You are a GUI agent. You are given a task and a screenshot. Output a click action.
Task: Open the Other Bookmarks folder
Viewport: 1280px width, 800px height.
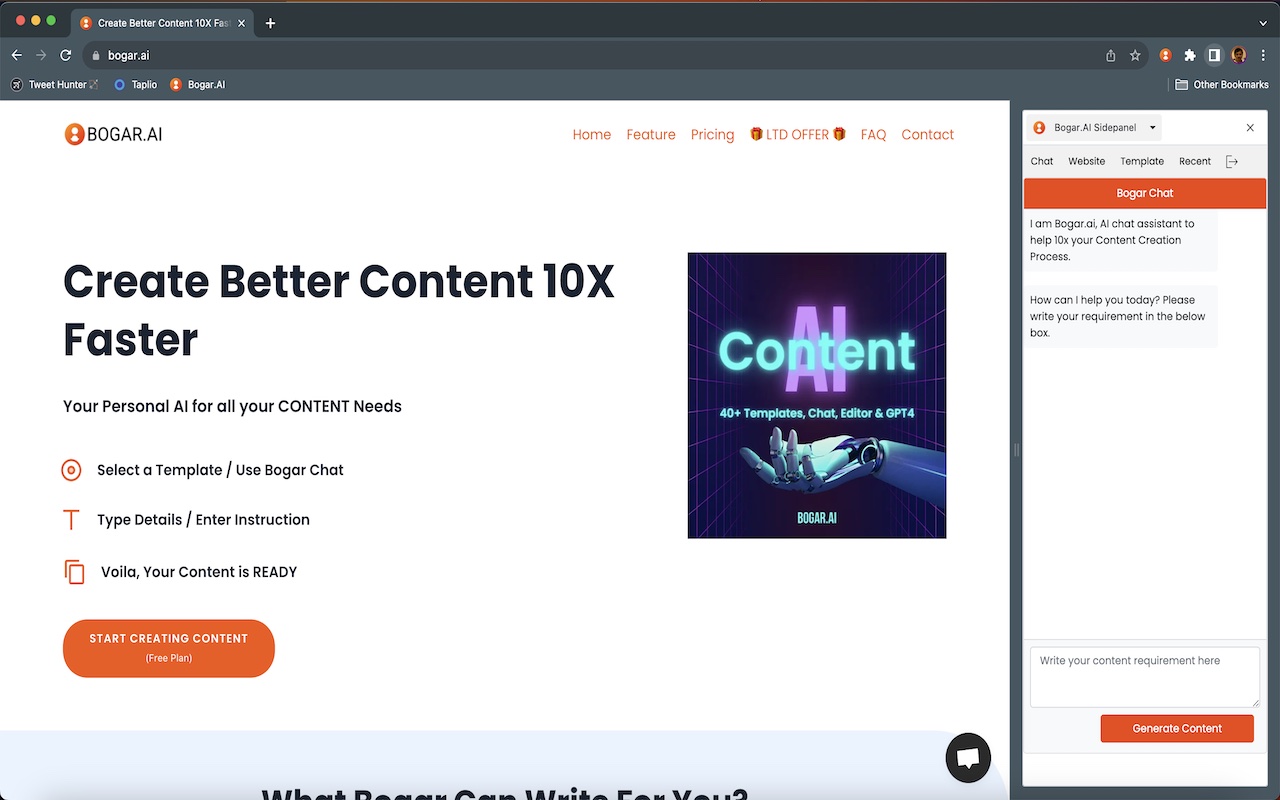tap(1222, 85)
